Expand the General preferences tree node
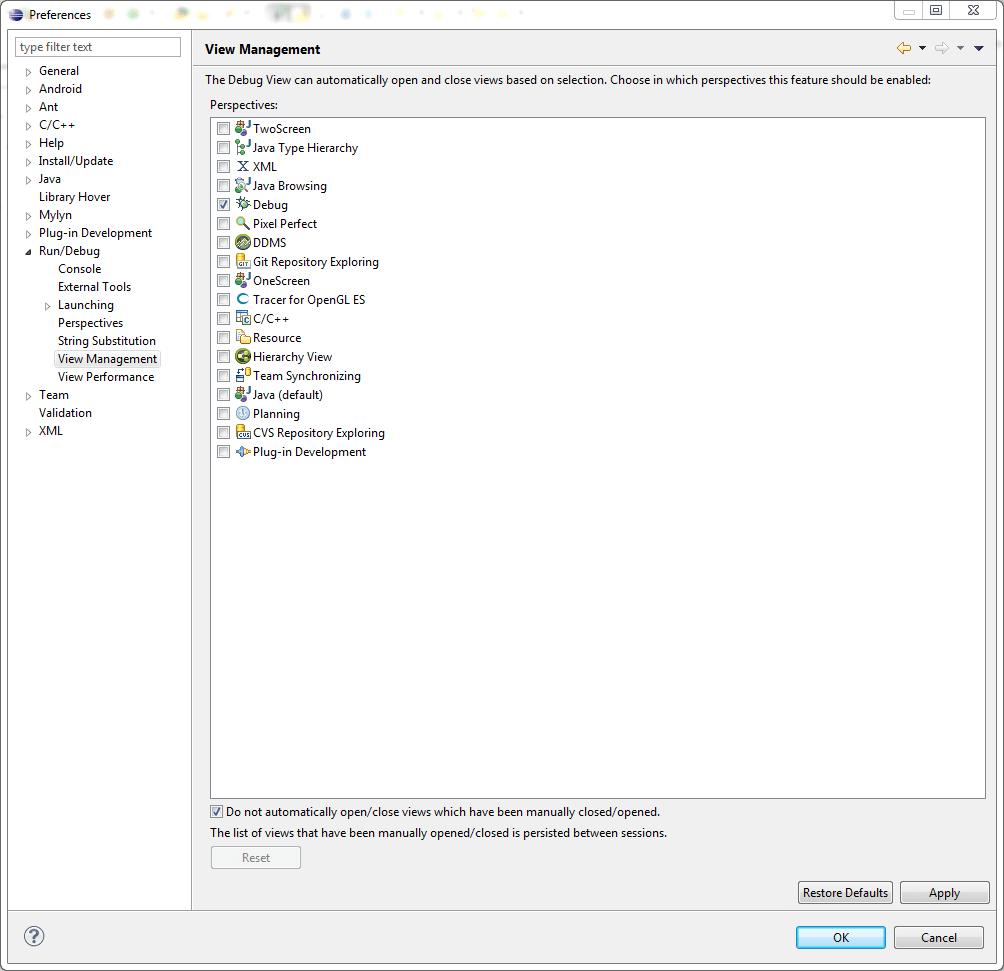 coord(29,72)
